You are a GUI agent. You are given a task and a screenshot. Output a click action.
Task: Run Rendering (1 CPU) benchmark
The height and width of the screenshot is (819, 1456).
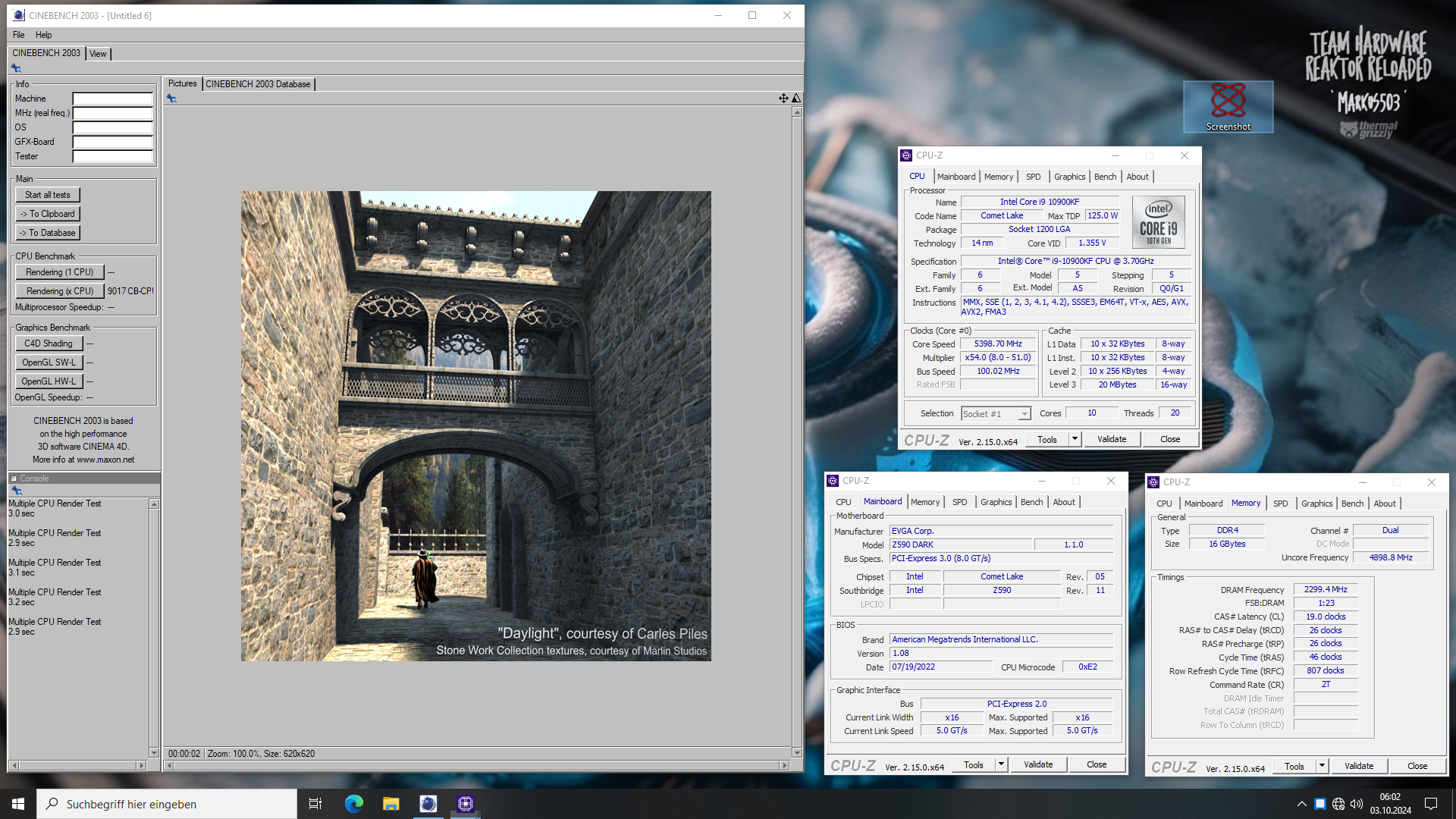pos(59,272)
